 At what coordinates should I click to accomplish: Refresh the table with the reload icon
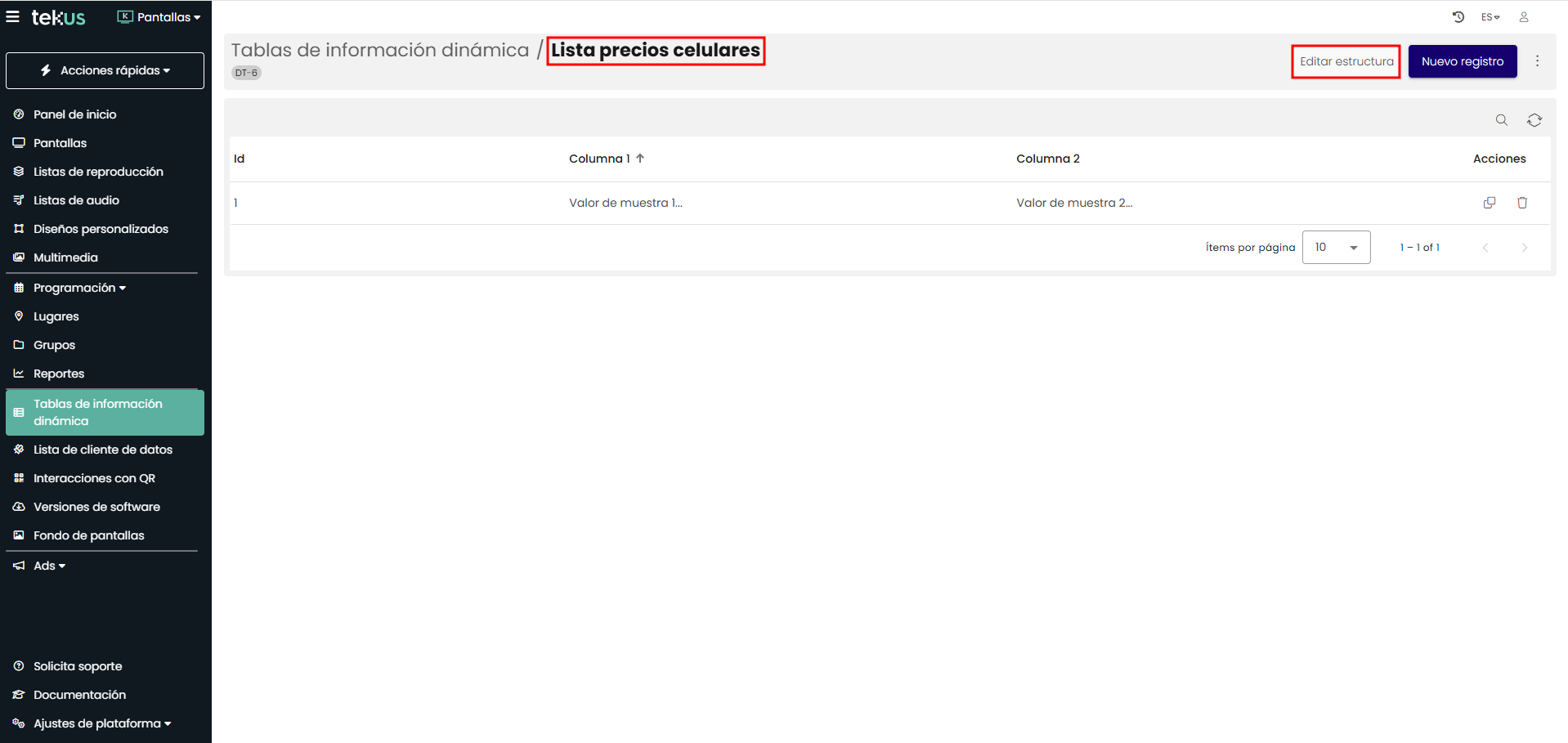1534,120
